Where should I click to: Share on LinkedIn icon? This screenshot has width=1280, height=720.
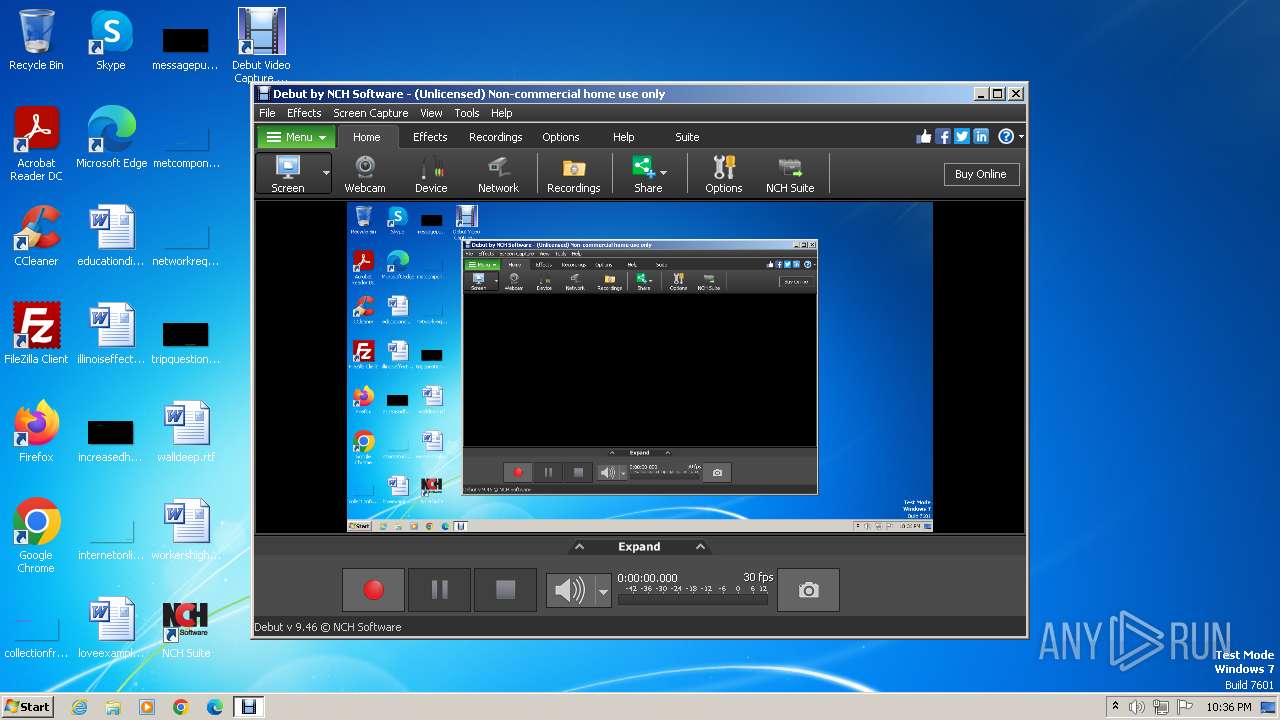coord(981,137)
